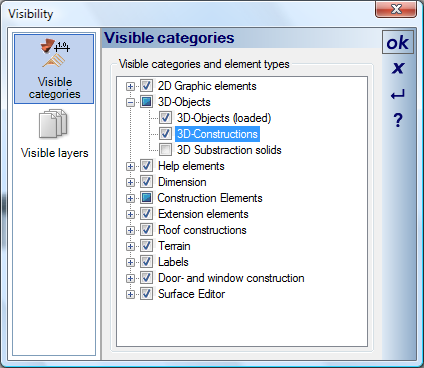This screenshot has height=368, width=424.
Task: Confirm with the ok button
Action: (x=398, y=42)
